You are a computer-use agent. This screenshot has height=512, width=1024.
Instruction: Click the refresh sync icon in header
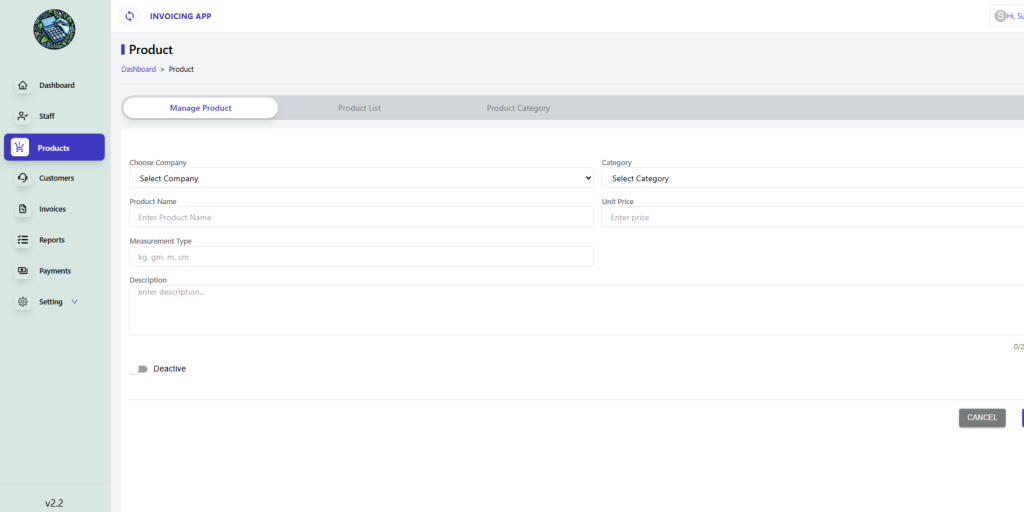[129, 16]
